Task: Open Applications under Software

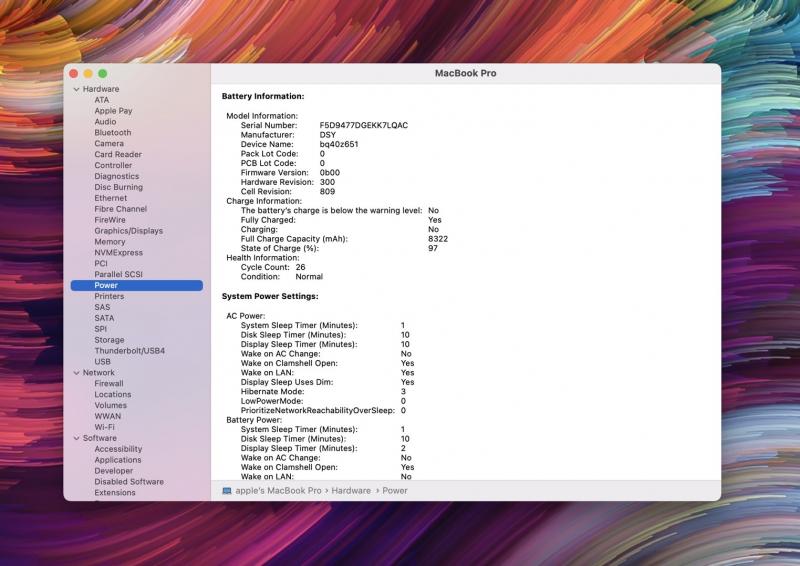Action: pyautogui.click(x=118, y=460)
